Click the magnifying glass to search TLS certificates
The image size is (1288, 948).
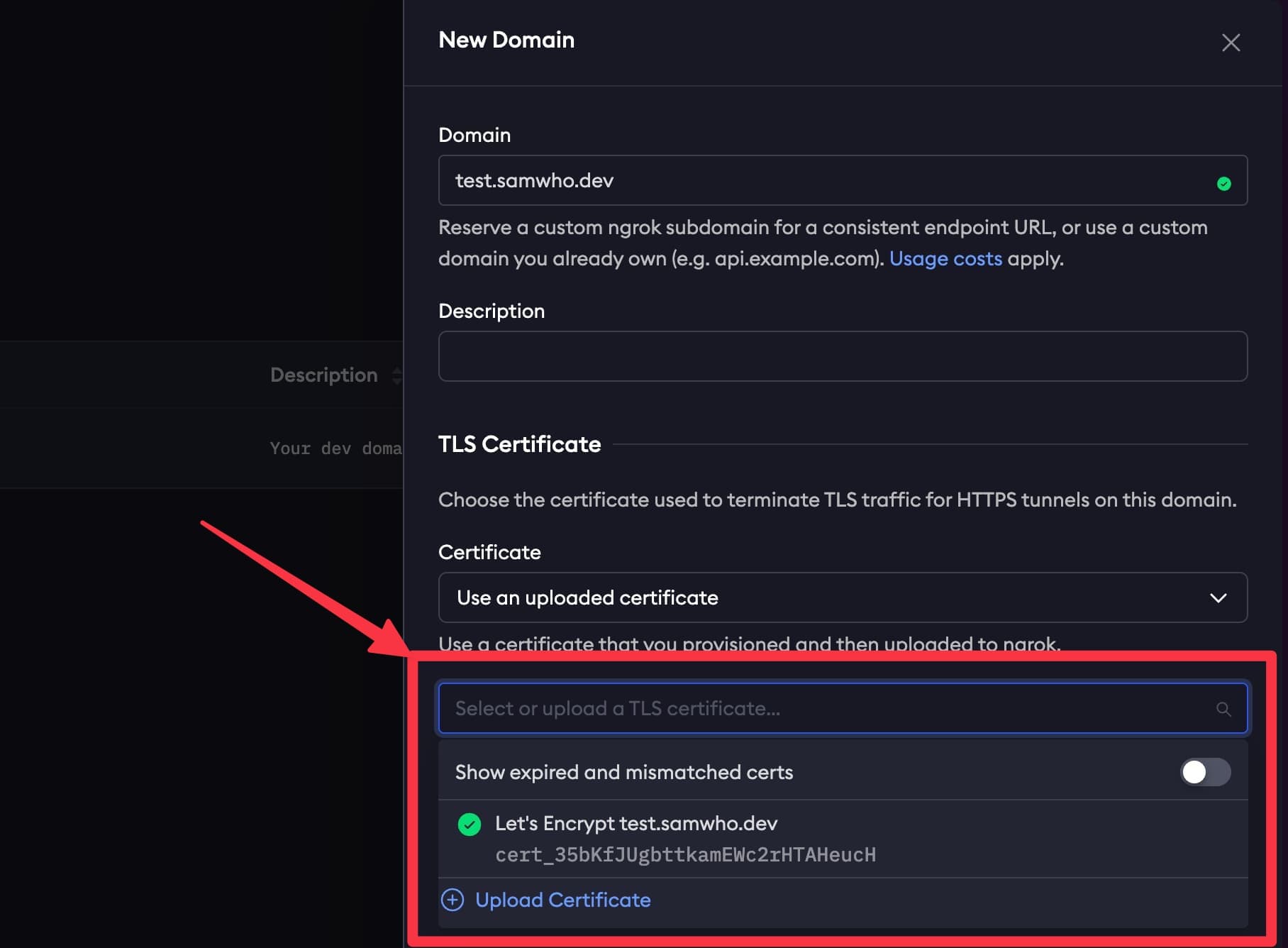click(1223, 708)
